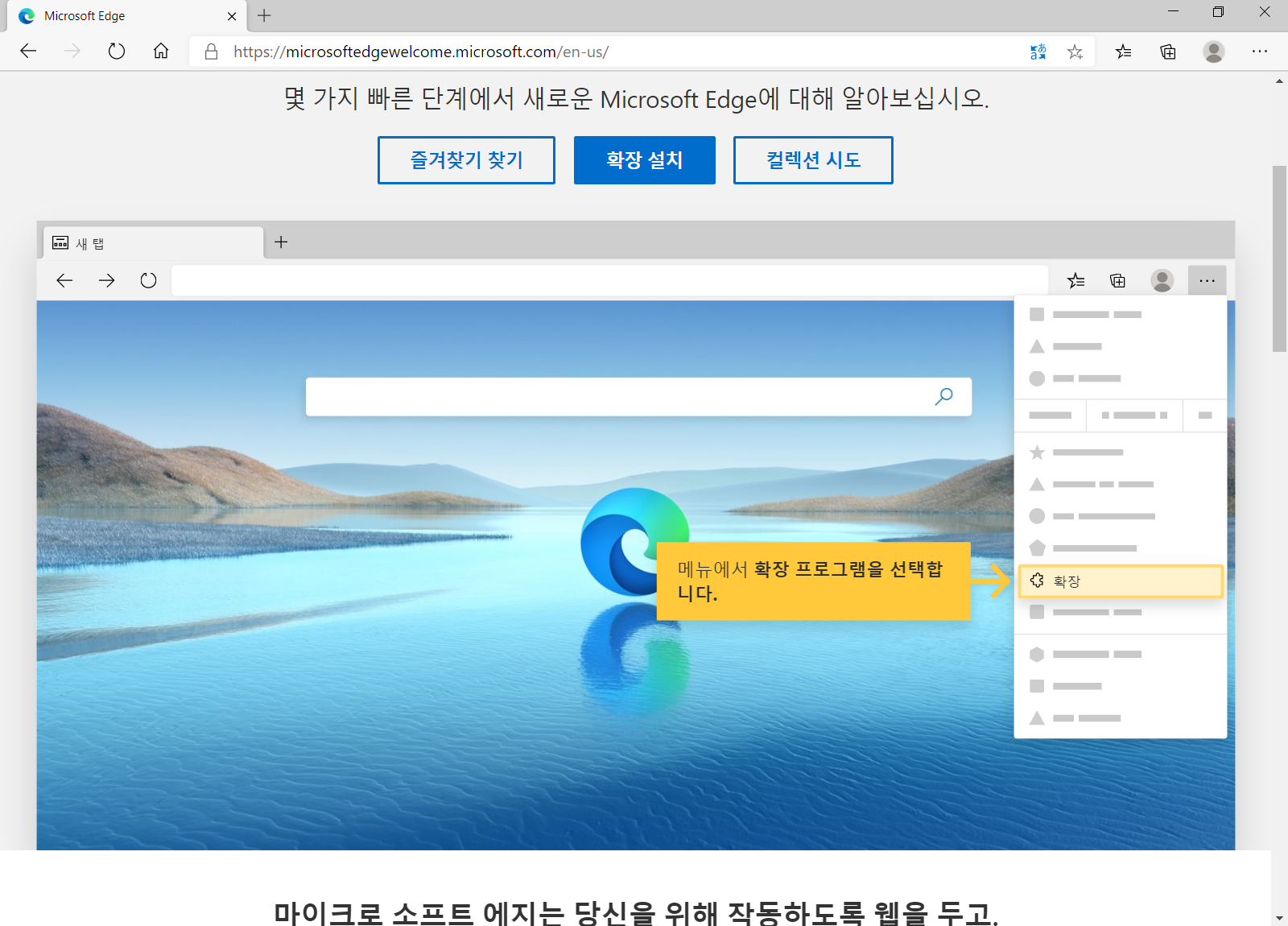Go back using the browser back arrow
Screen dimensions: 1288x926
pos(28,52)
